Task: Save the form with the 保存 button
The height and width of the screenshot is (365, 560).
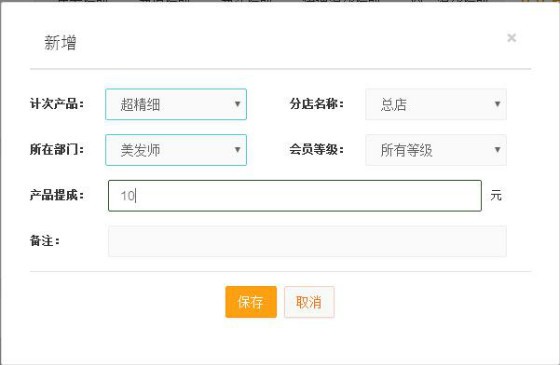Action: click(x=251, y=302)
